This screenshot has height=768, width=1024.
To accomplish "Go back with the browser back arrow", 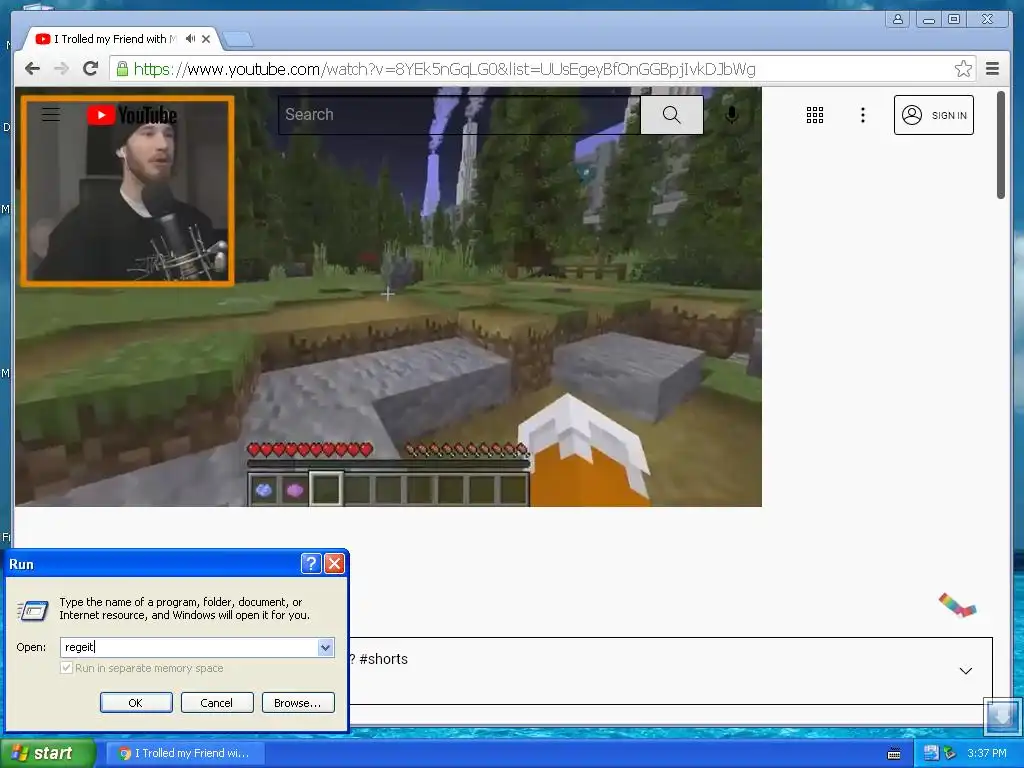I will point(32,69).
